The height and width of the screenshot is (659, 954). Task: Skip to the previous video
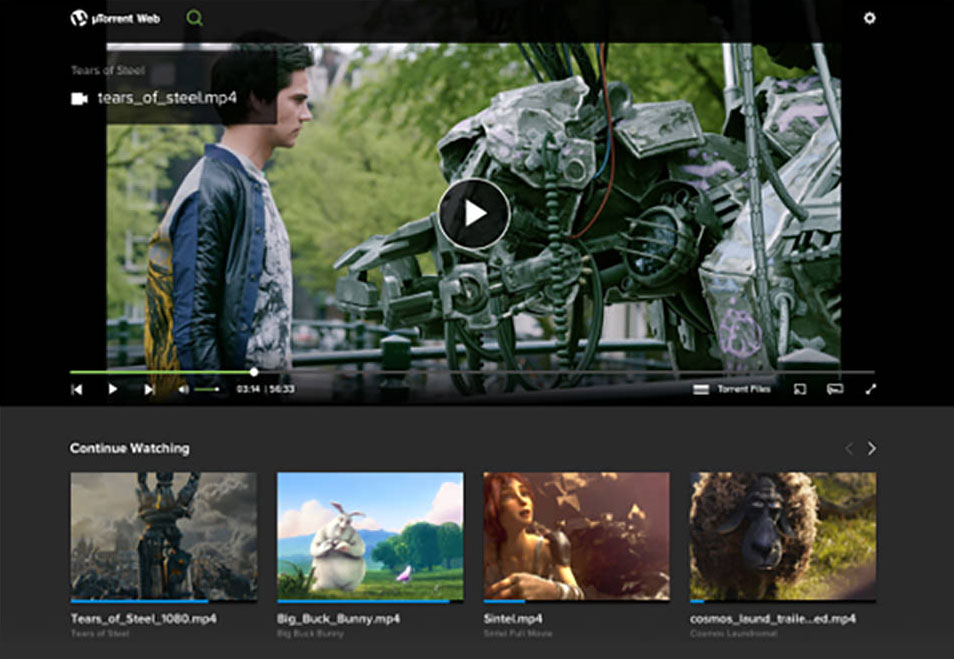click(77, 389)
